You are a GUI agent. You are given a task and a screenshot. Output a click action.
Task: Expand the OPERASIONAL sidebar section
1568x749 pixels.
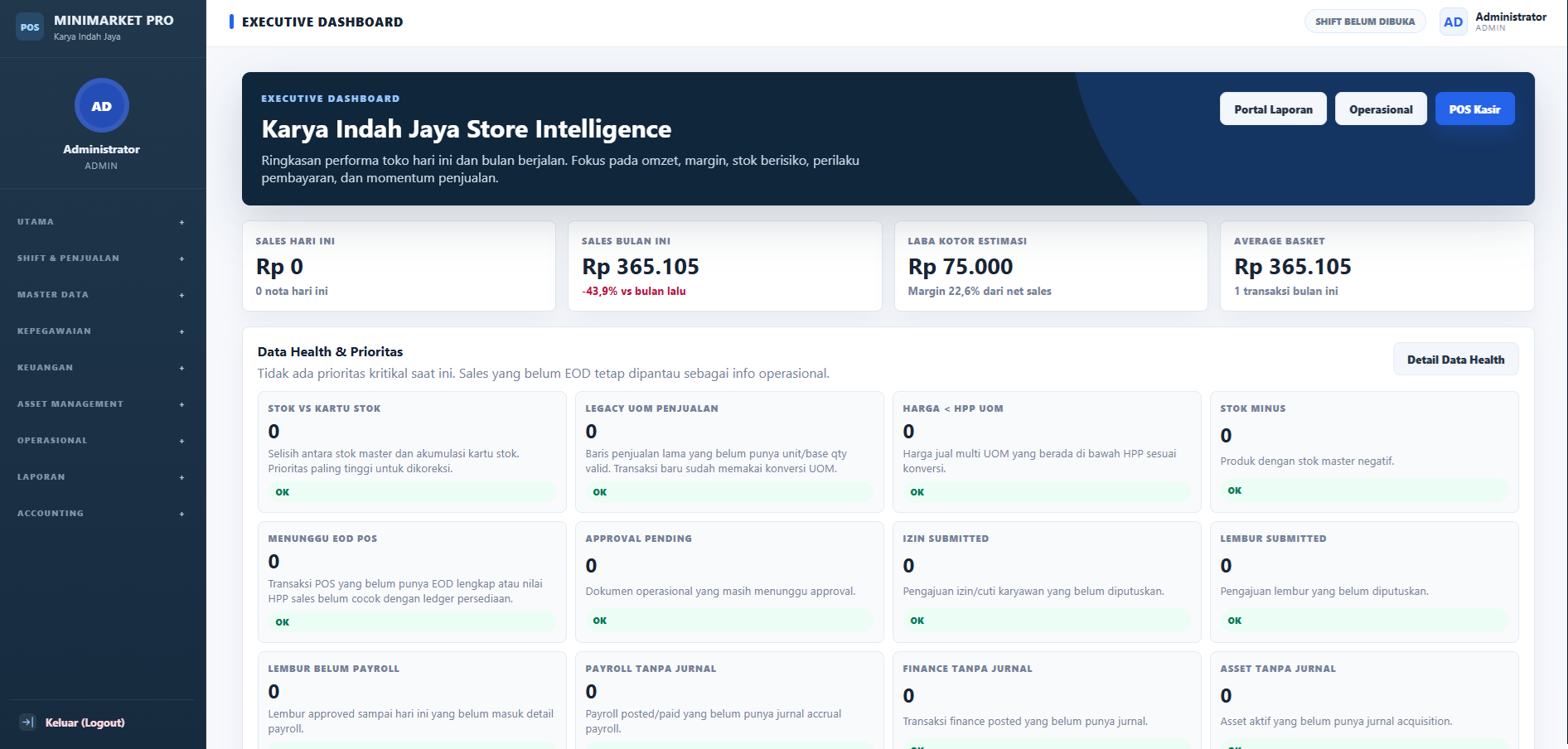click(101, 441)
